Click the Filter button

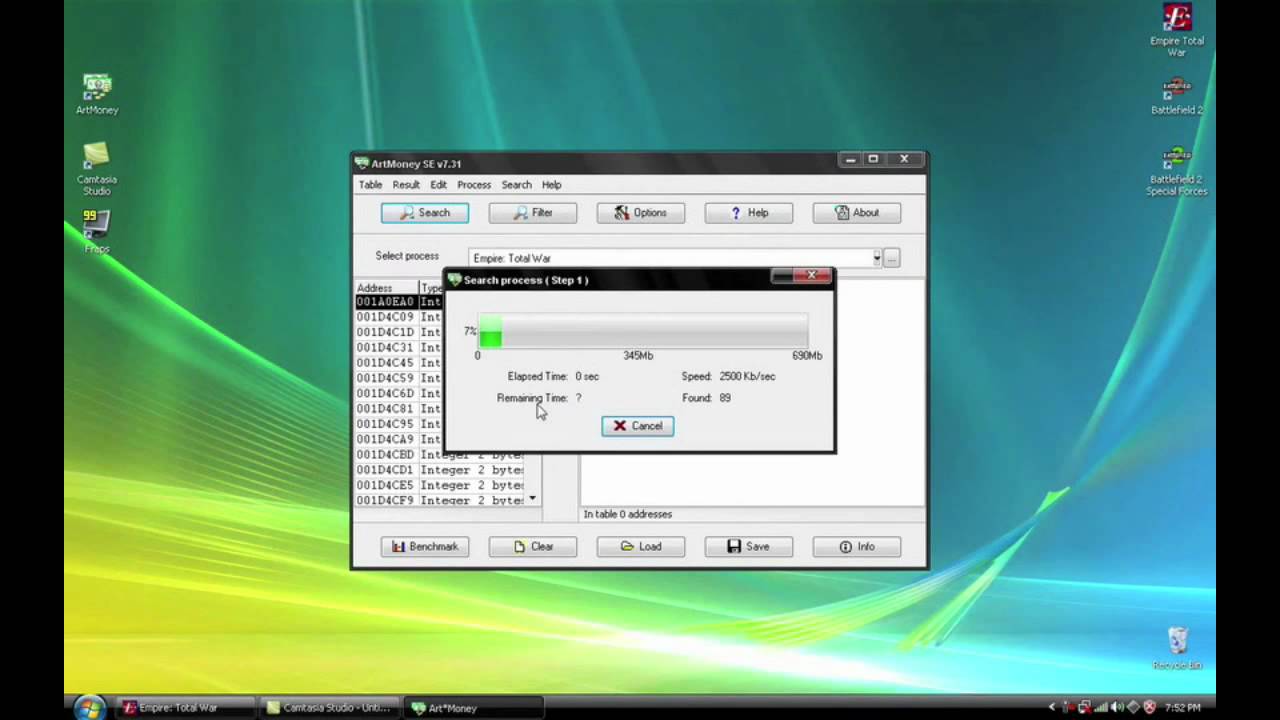click(532, 212)
